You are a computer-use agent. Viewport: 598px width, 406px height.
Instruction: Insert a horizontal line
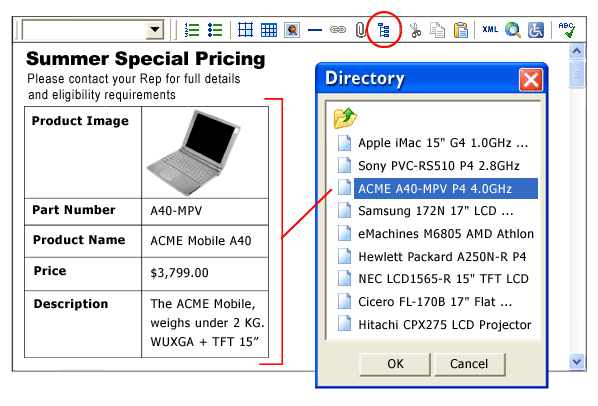(315, 30)
